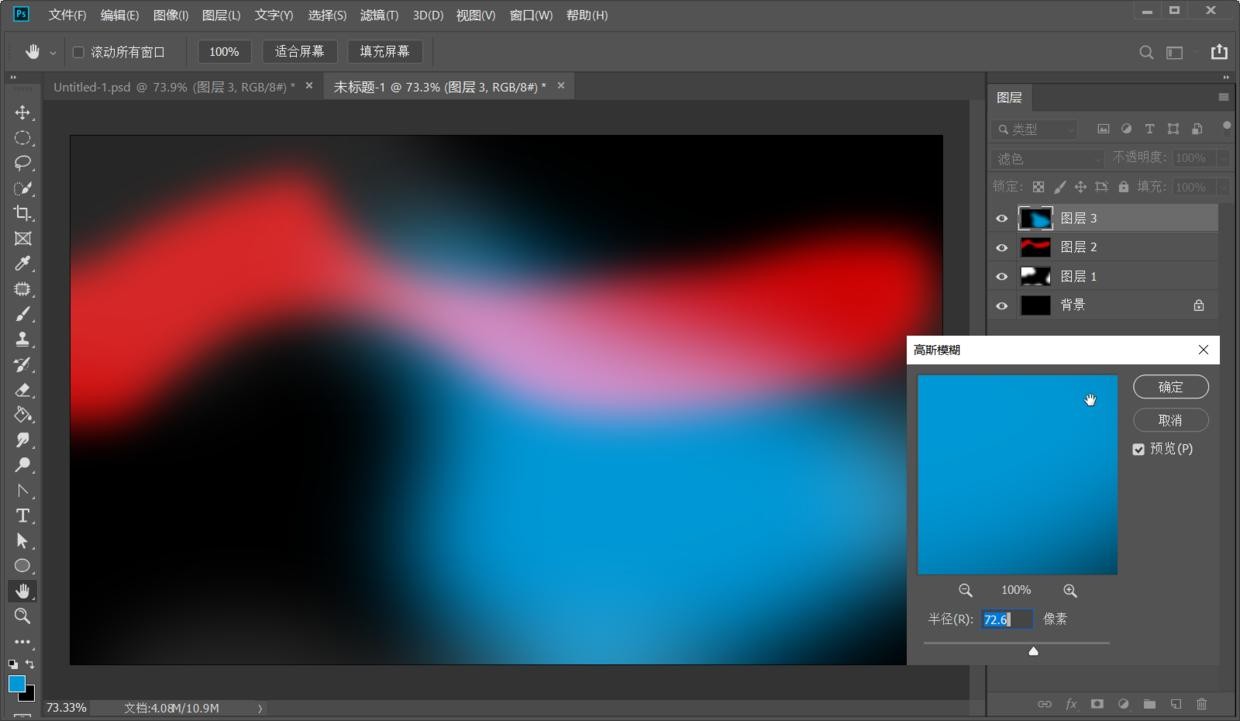Open the 滤镜(T) menu
This screenshot has height=721, width=1240.
379,15
